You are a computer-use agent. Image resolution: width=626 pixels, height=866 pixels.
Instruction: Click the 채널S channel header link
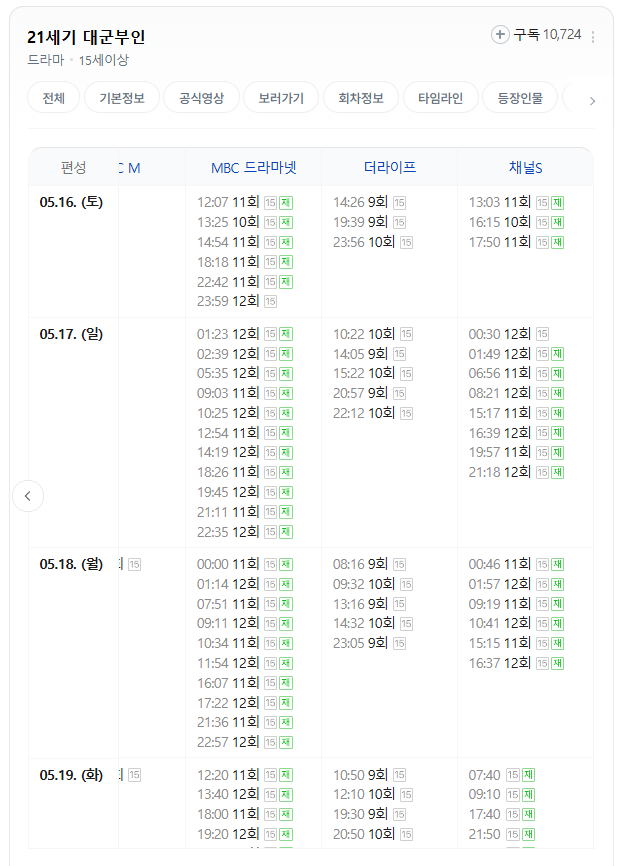pos(525,167)
